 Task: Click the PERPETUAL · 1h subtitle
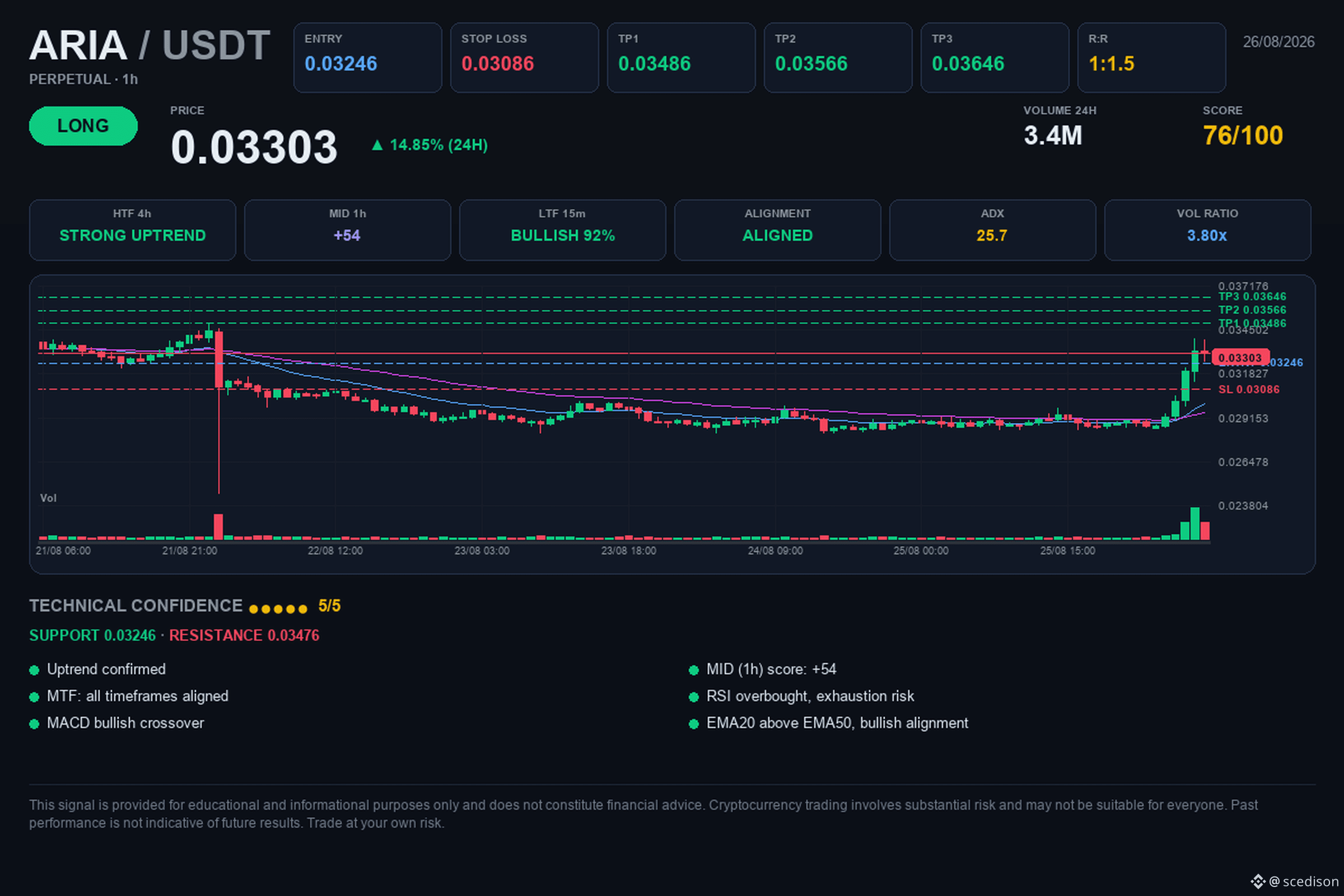tap(83, 80)
